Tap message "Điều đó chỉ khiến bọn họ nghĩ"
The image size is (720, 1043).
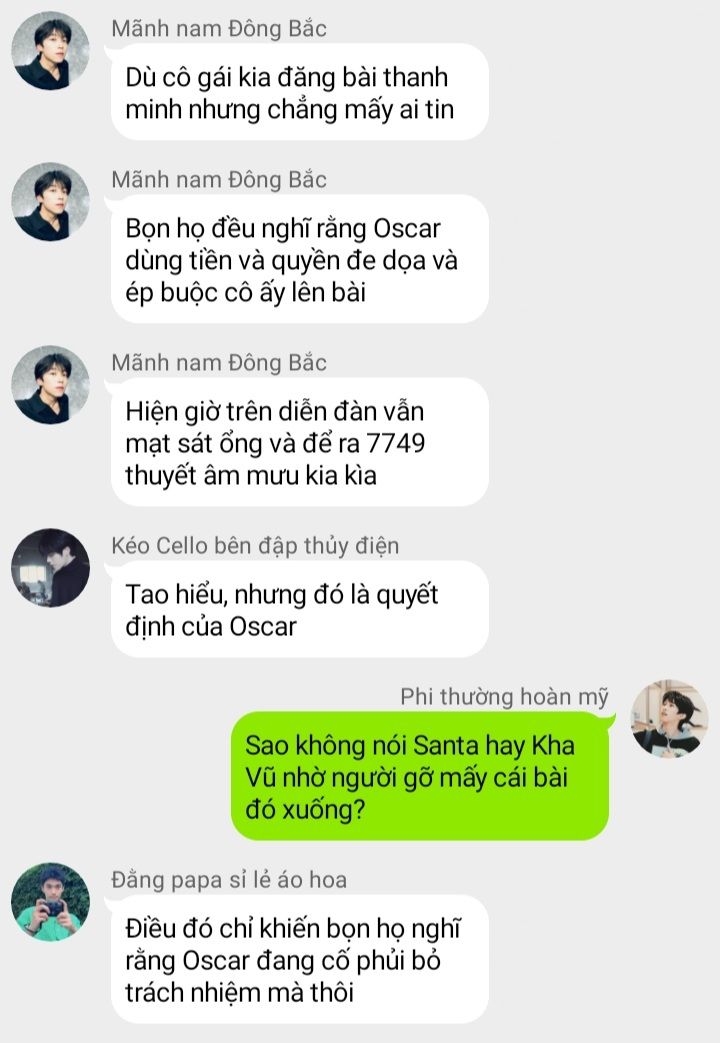tap(299, 959)
